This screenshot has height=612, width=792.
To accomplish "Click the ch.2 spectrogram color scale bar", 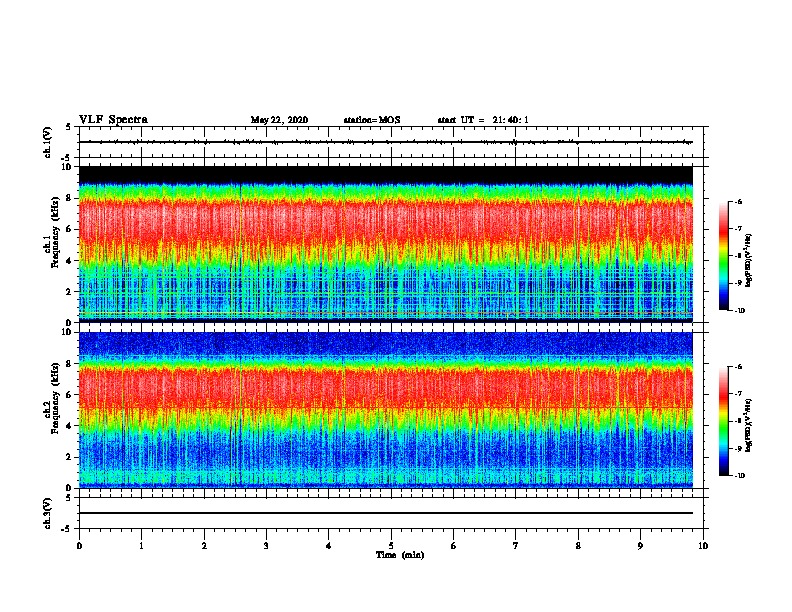I will point(723,421).
